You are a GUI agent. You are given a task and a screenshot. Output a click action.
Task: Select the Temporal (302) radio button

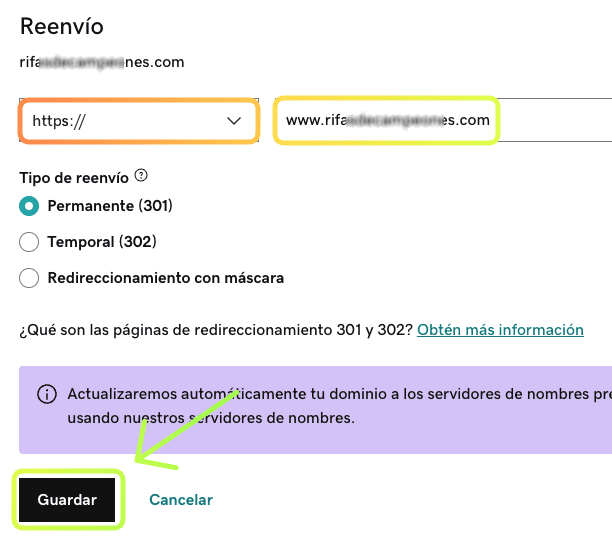point(29,242)
